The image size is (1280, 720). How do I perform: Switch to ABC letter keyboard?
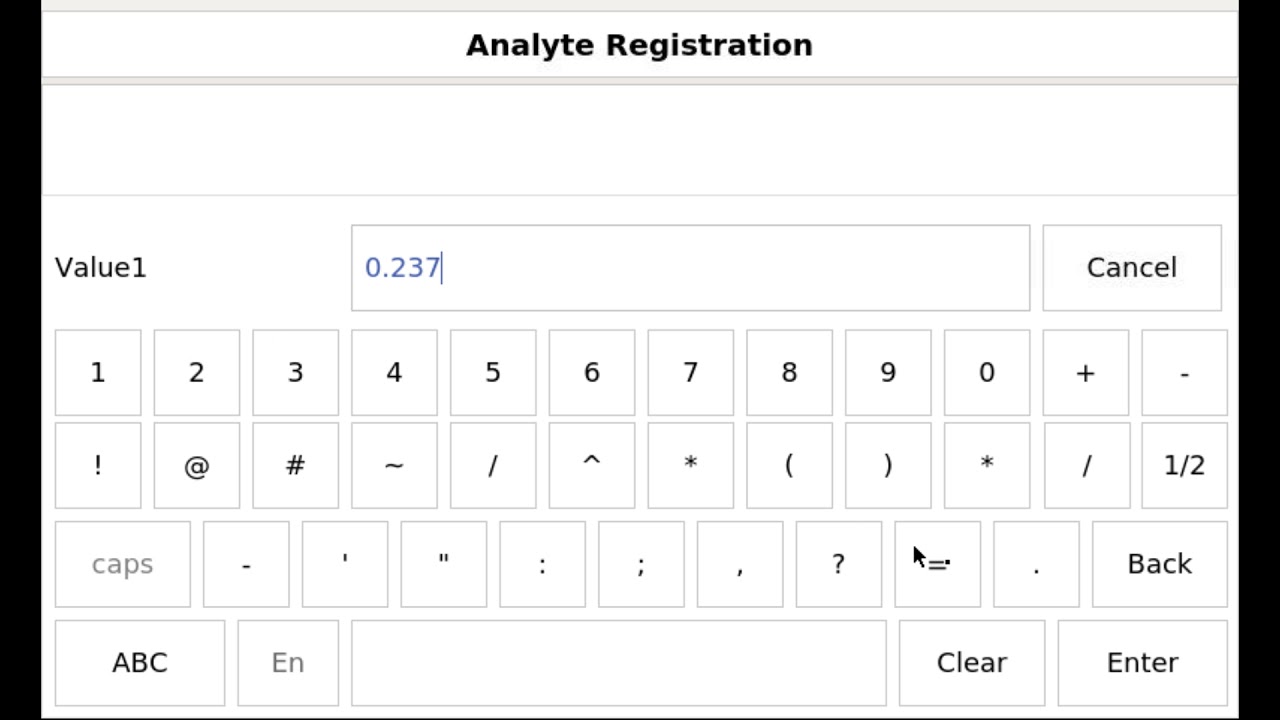140,663
